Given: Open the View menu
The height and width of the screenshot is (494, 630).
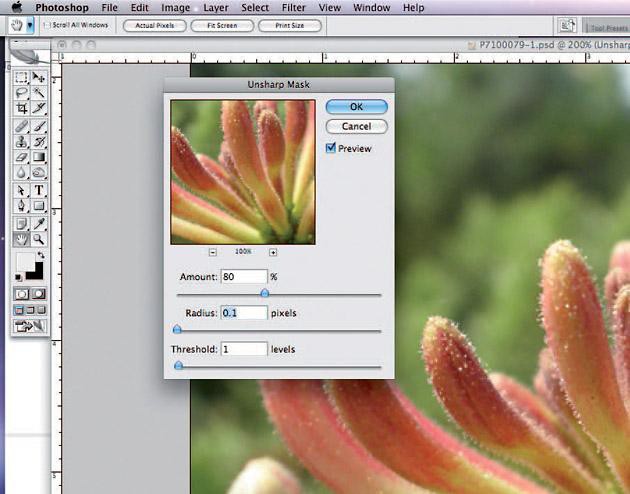Looking at the screenshot, I should [x=329, y=8].
